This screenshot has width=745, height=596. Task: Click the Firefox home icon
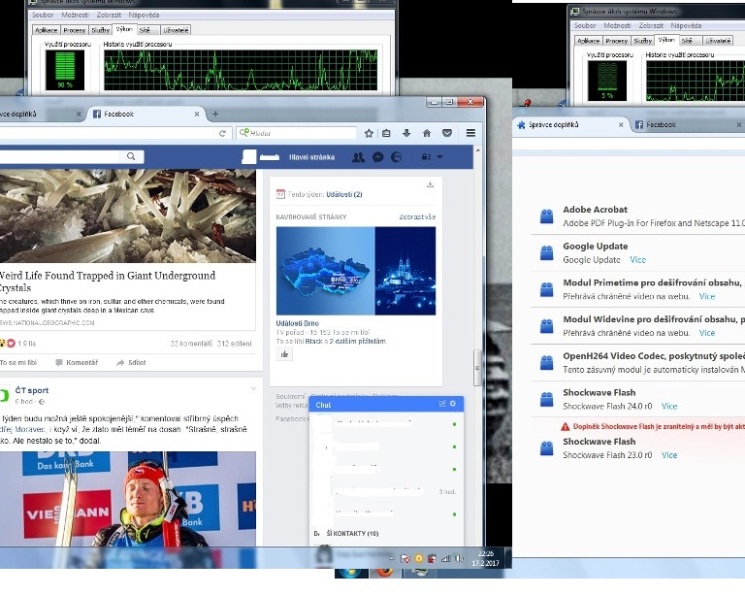[x=427, y=133]
